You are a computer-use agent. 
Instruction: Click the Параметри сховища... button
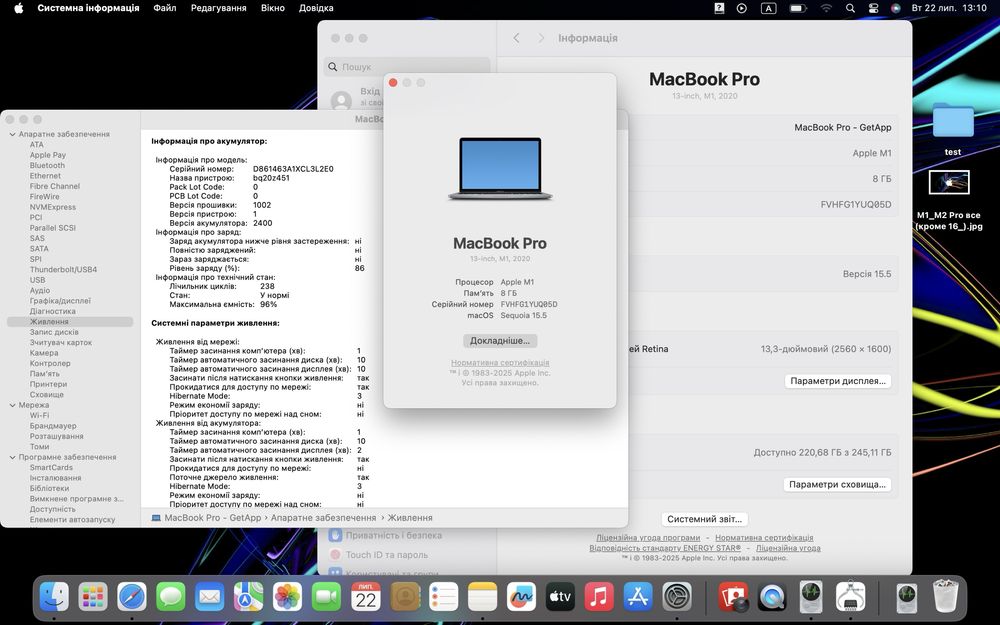pos(837,485)
